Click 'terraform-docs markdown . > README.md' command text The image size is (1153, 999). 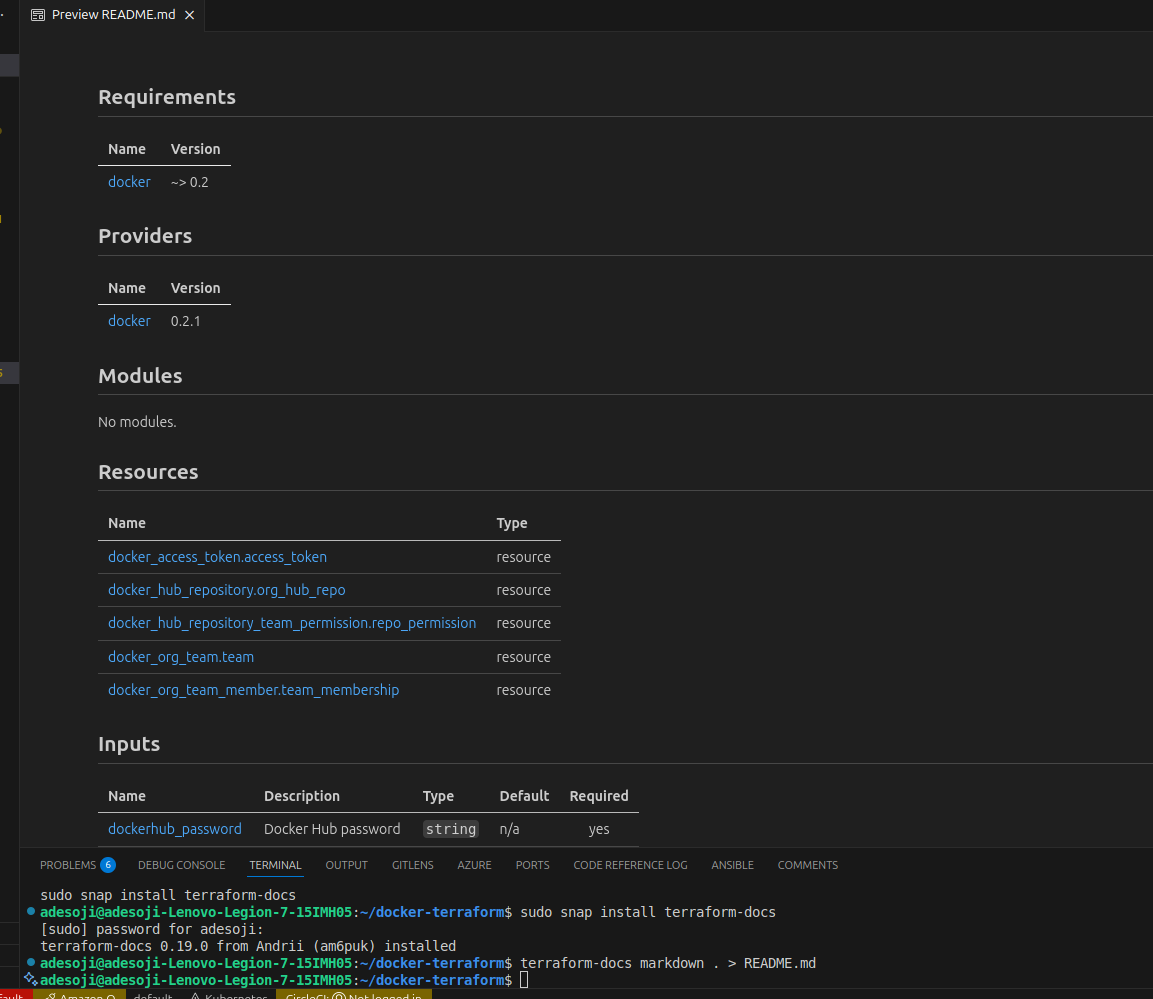tap(668, 962)
